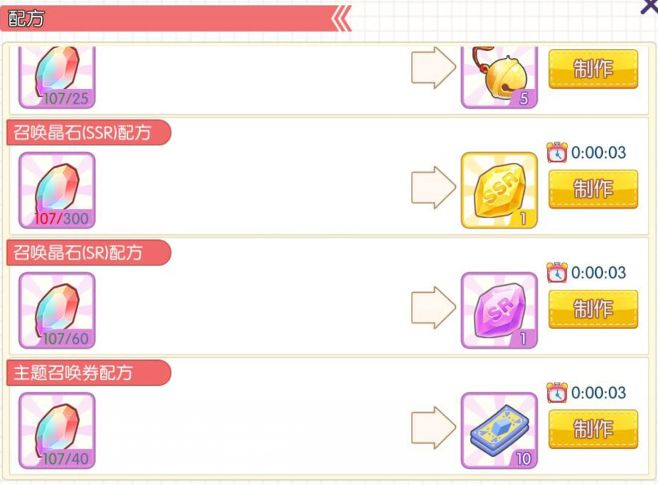The height and width of the screenshot is (485, 658).
Task: Click the alarm clock icon for theme ticket
Action: 556,392
